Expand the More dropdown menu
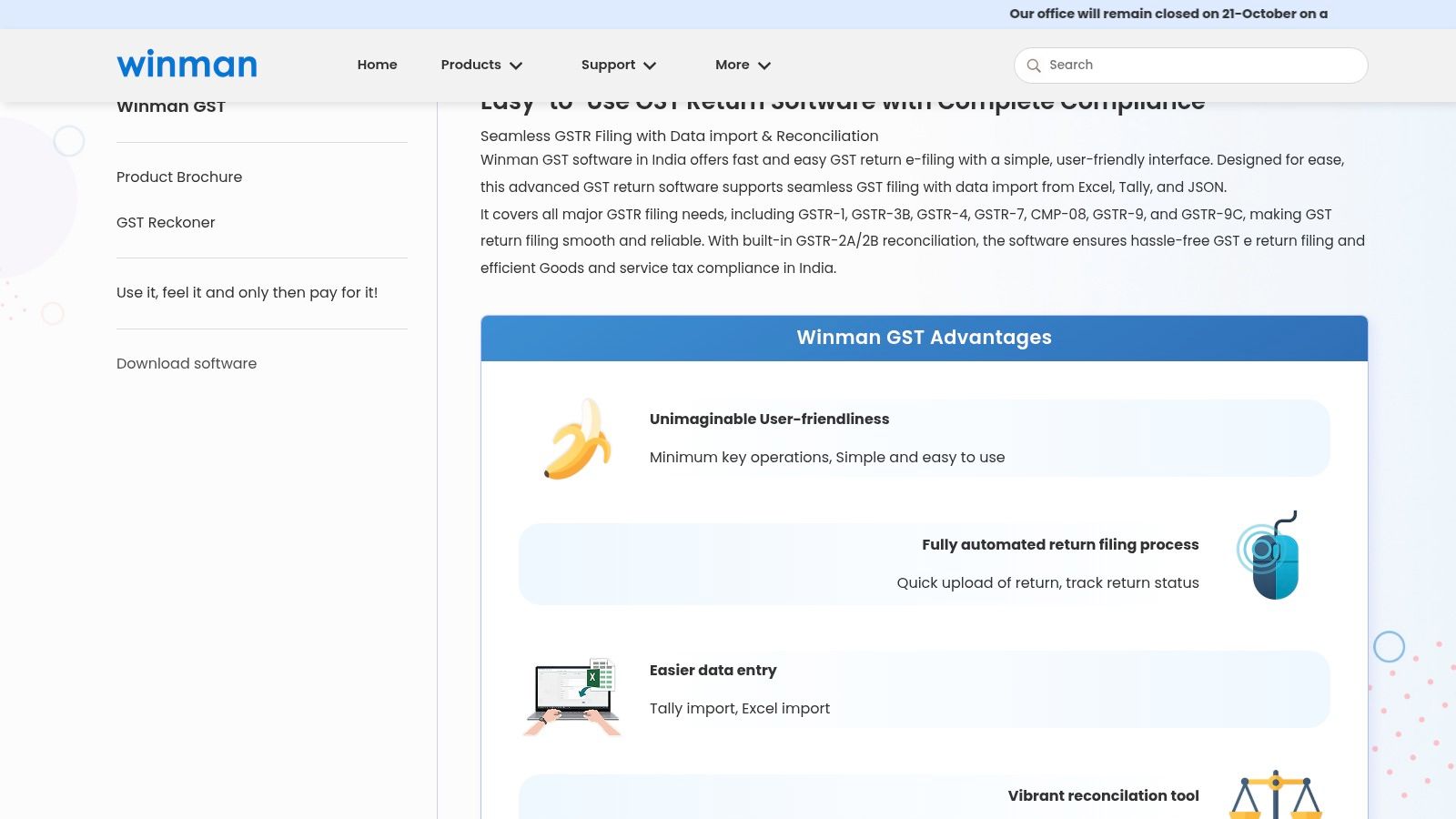The height and width of the screenshot is (819, 1456). click(x=743, y=65)
